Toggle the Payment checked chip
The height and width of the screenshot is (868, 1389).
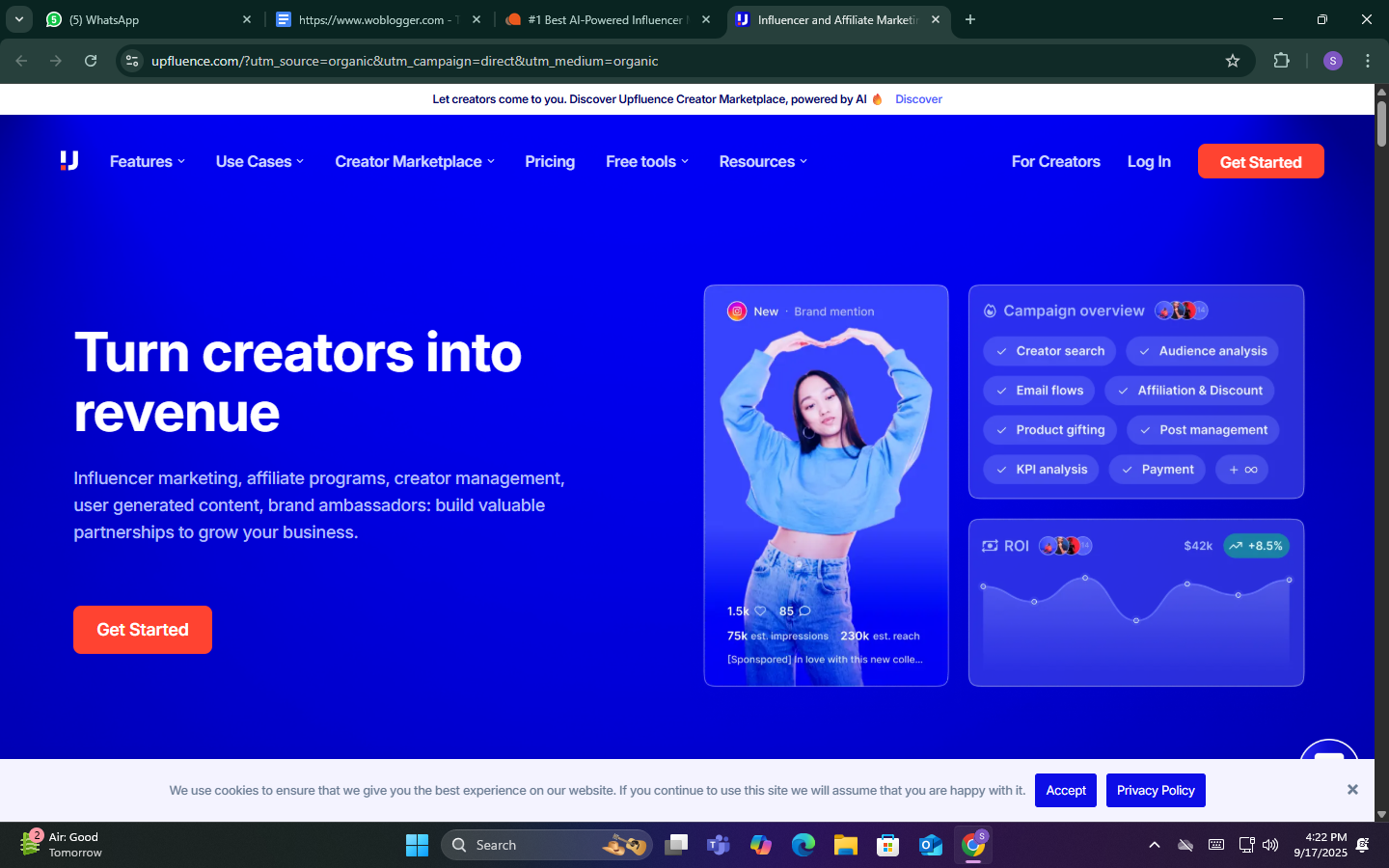pyautogui.click(x=1157, y=470)
